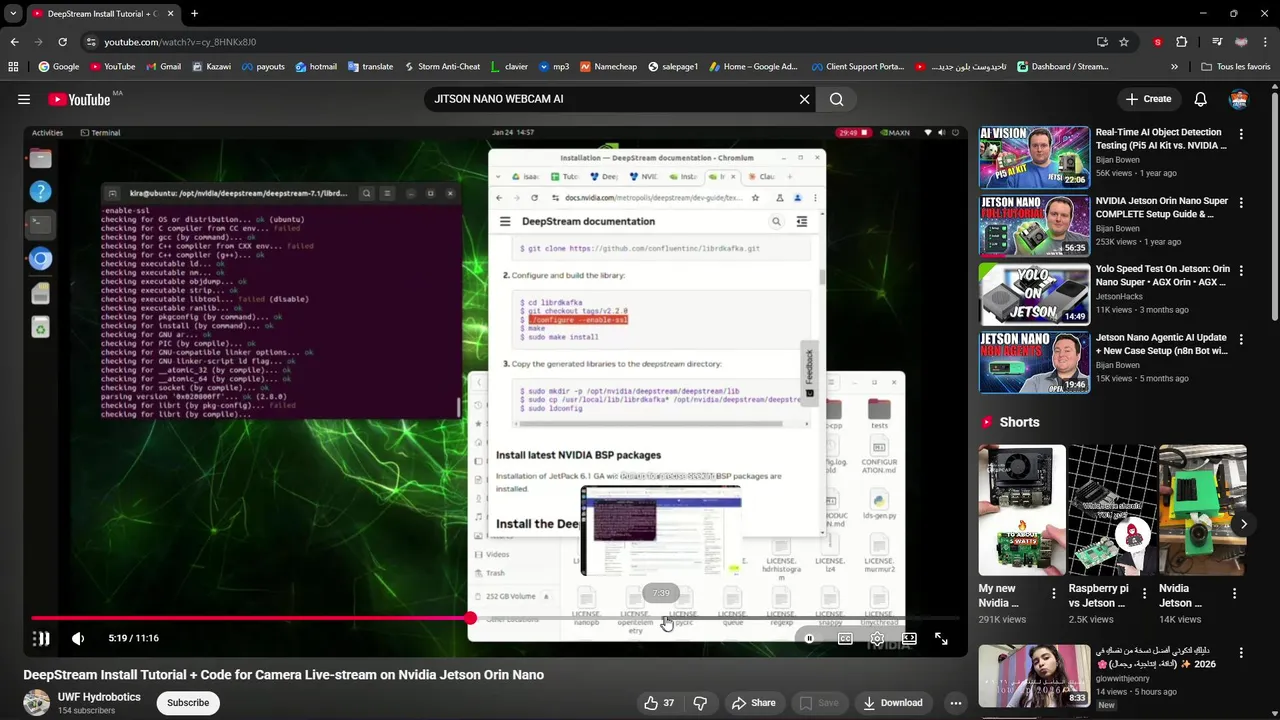This screenshot has height=720, width=1280.
Task: Enter full screen mode
Action: 941,638
